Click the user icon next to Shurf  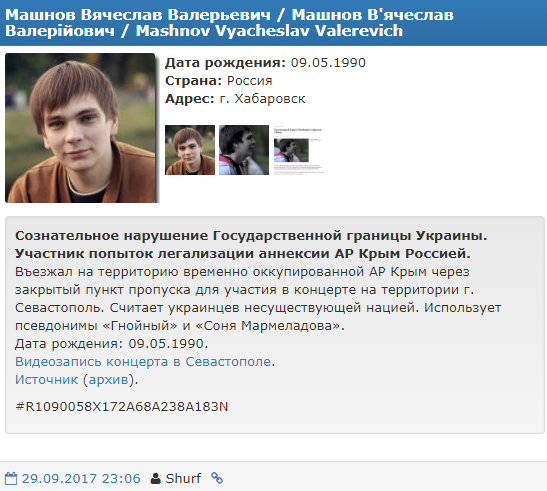(x=156, y=478)
